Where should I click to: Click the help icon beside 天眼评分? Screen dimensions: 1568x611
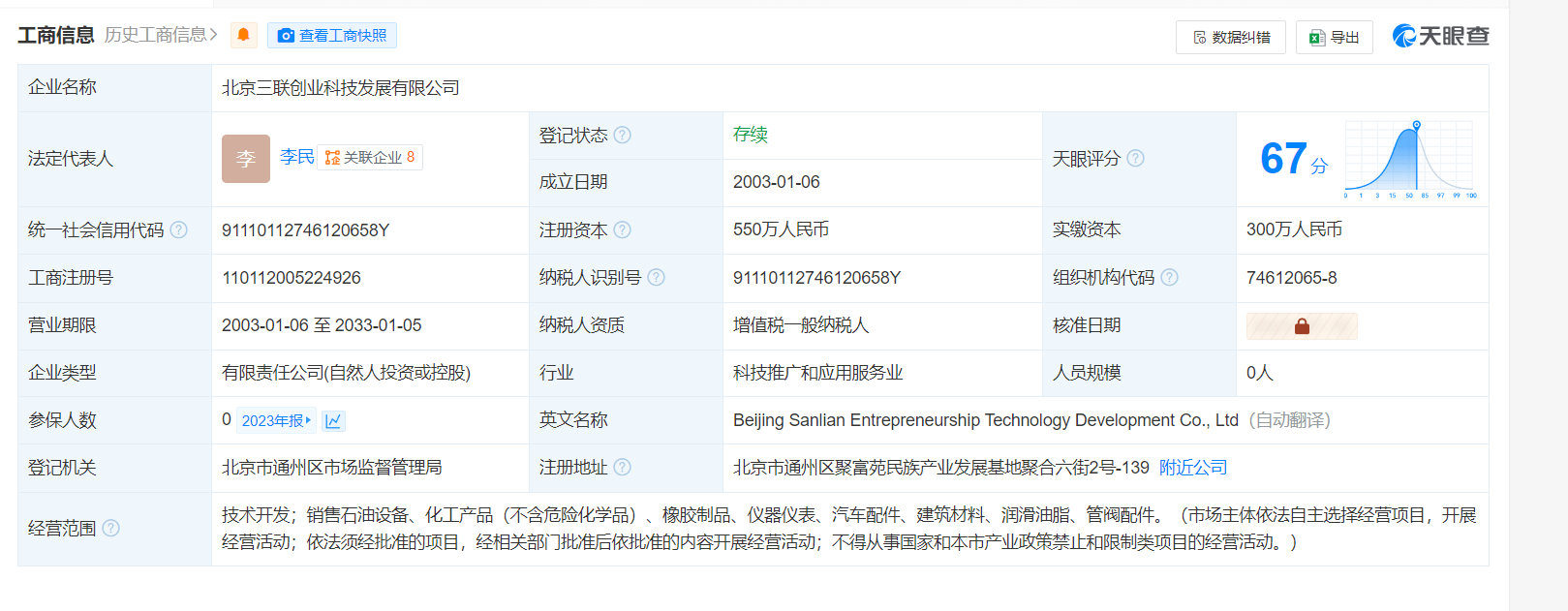point(1136,158)
